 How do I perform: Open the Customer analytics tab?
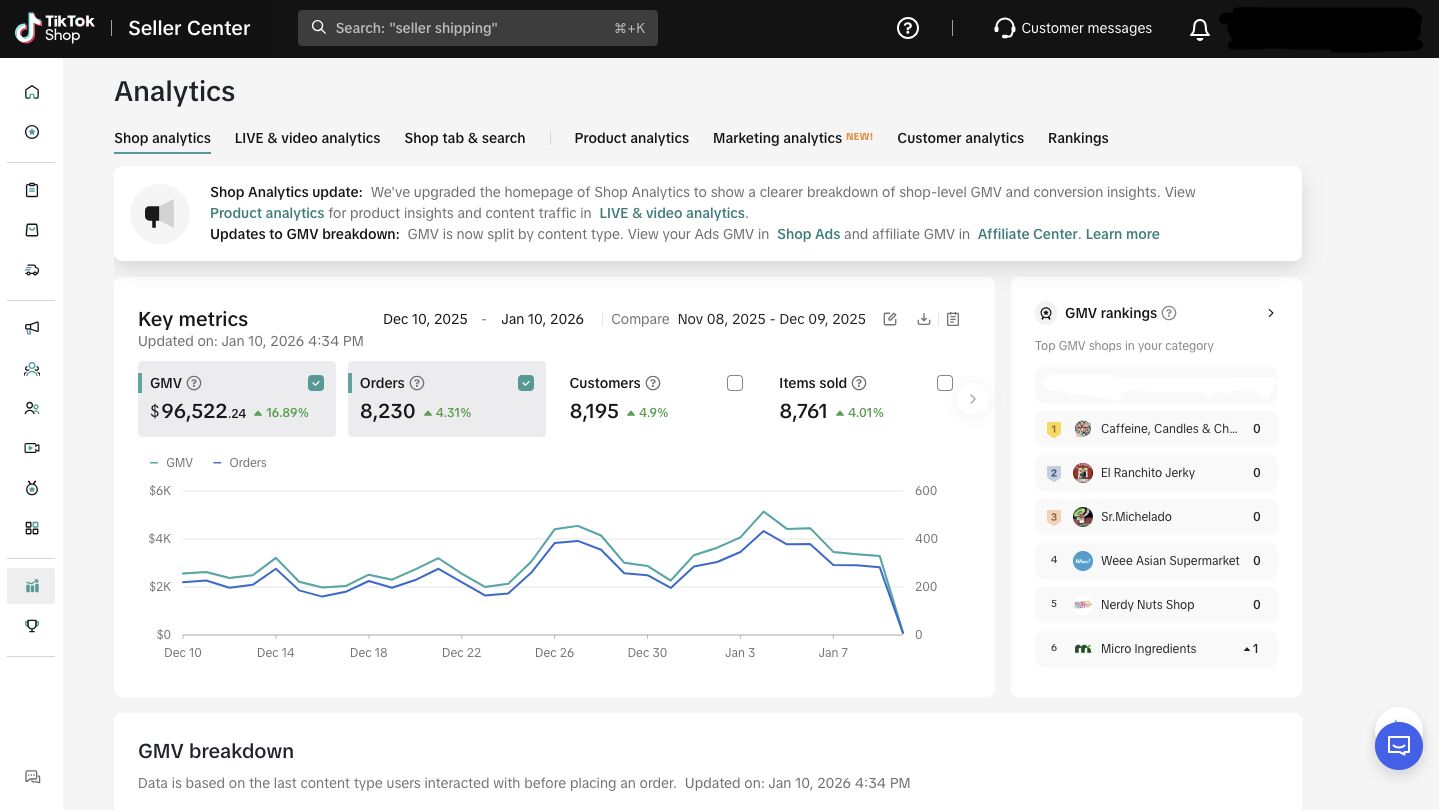(960, 138)
